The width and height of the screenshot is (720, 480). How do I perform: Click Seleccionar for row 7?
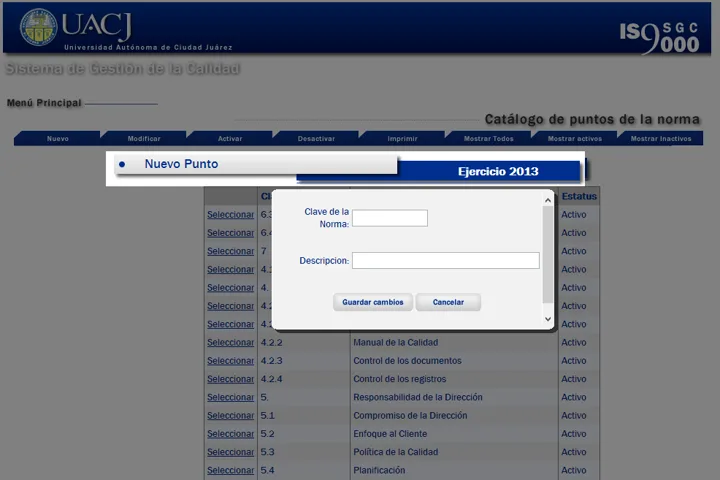[231, 251]
